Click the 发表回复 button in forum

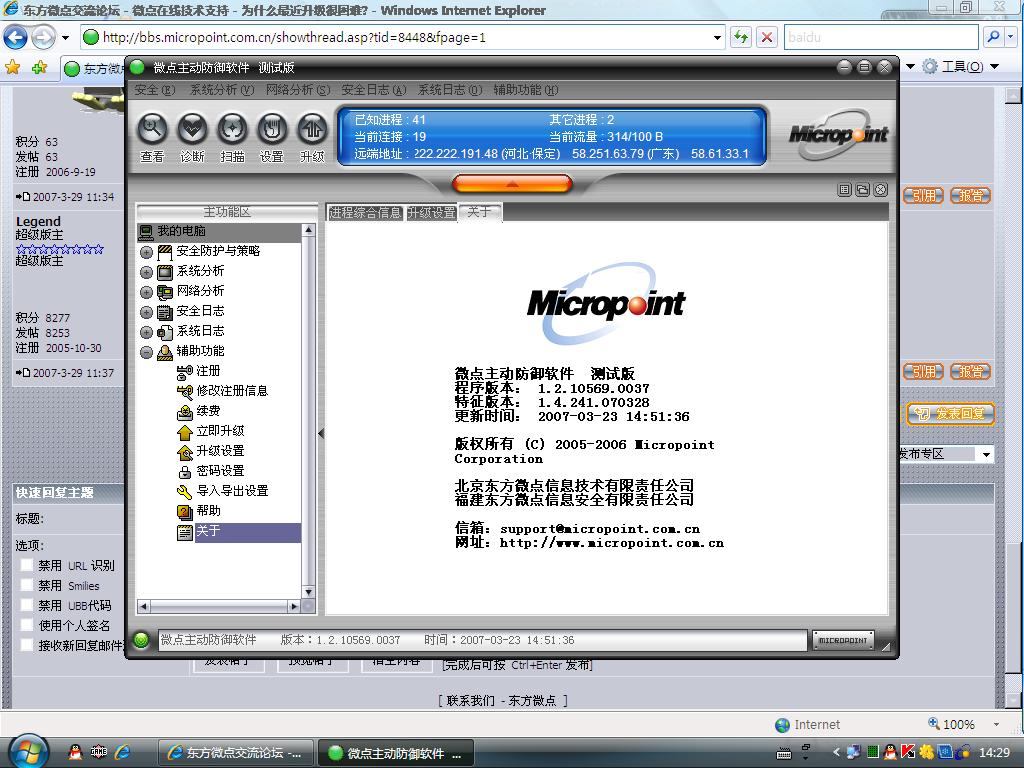[x=950, y=414]
